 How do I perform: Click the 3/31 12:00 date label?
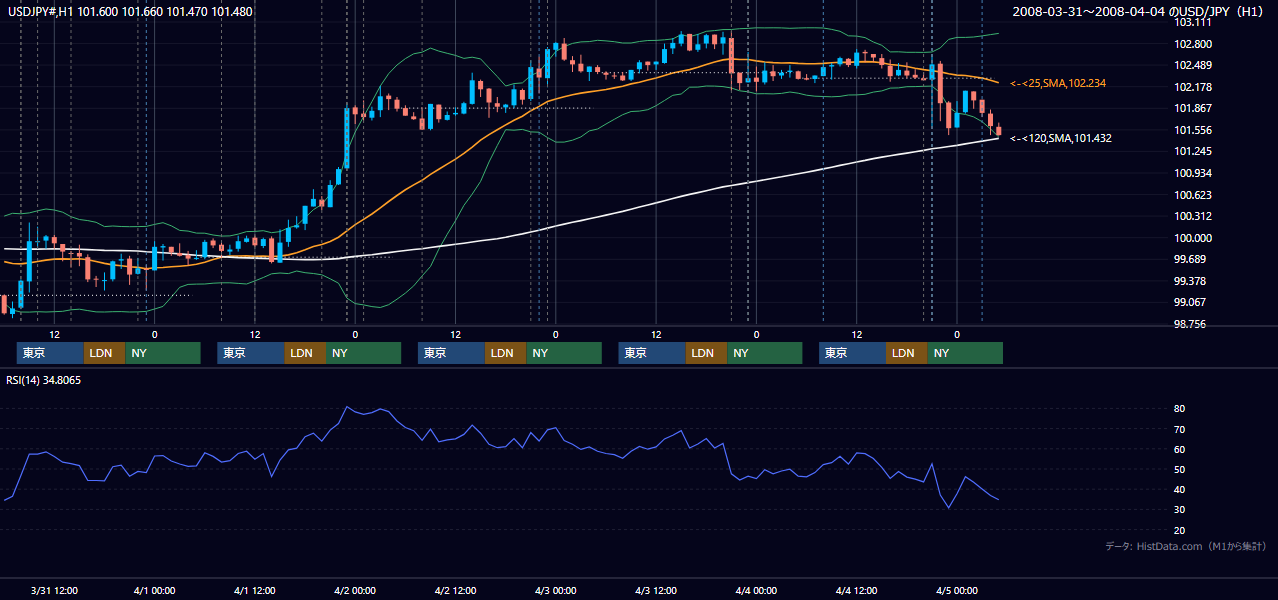(55, 590)
